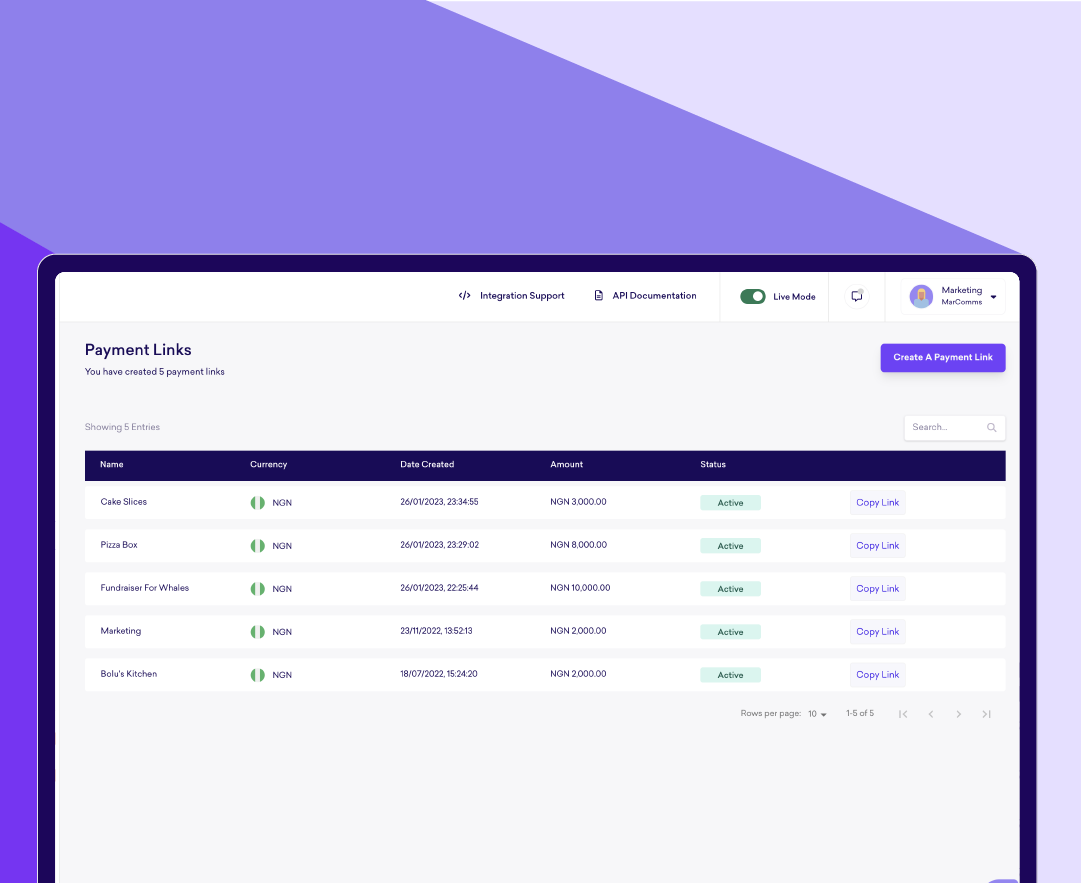Click the Showing 5 Entries text
1081x883 pixels.
coord(122,427)
